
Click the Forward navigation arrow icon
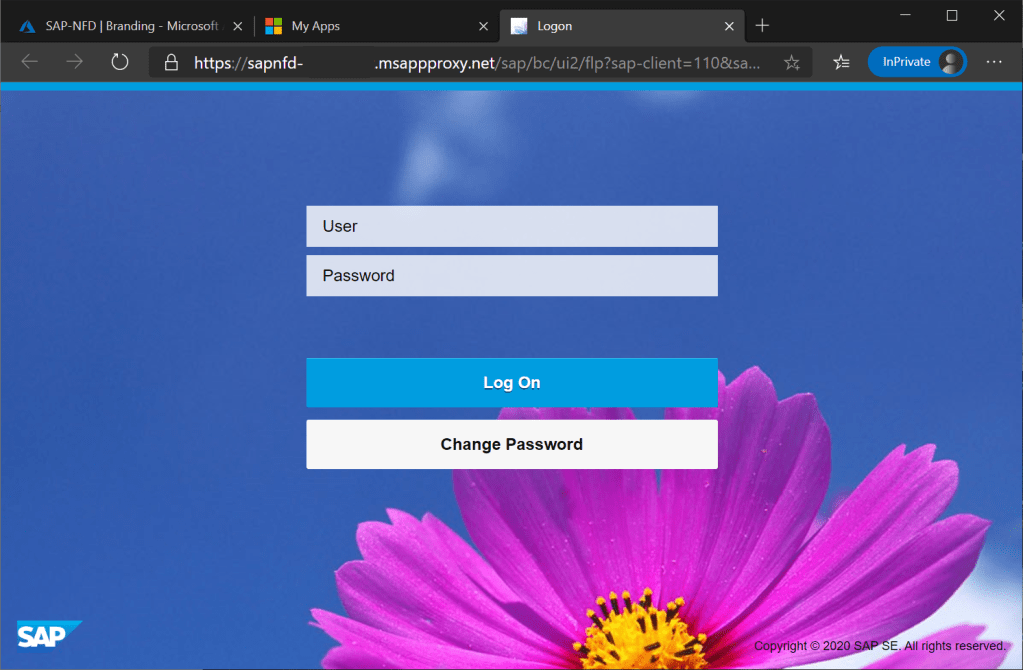[75, 62]
